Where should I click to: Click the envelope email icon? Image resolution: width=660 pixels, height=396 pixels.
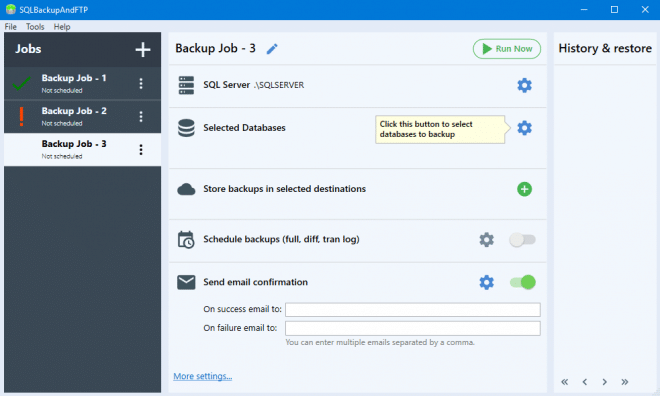click(x=186, y=282)
